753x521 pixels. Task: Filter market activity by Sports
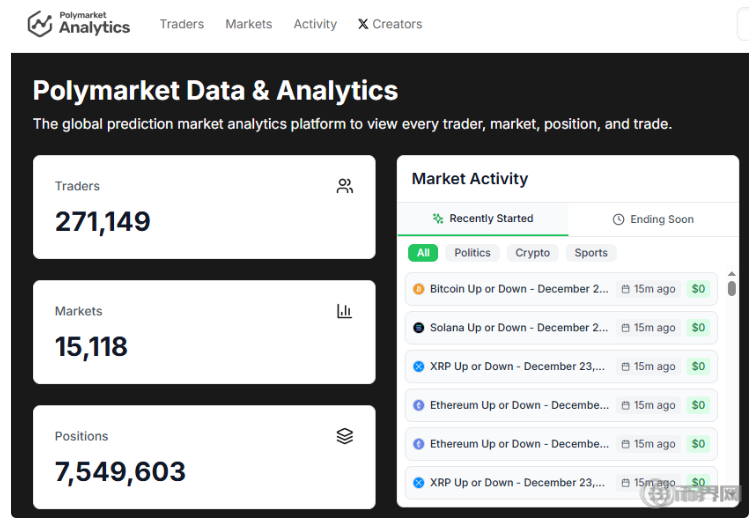click(591, 253)
